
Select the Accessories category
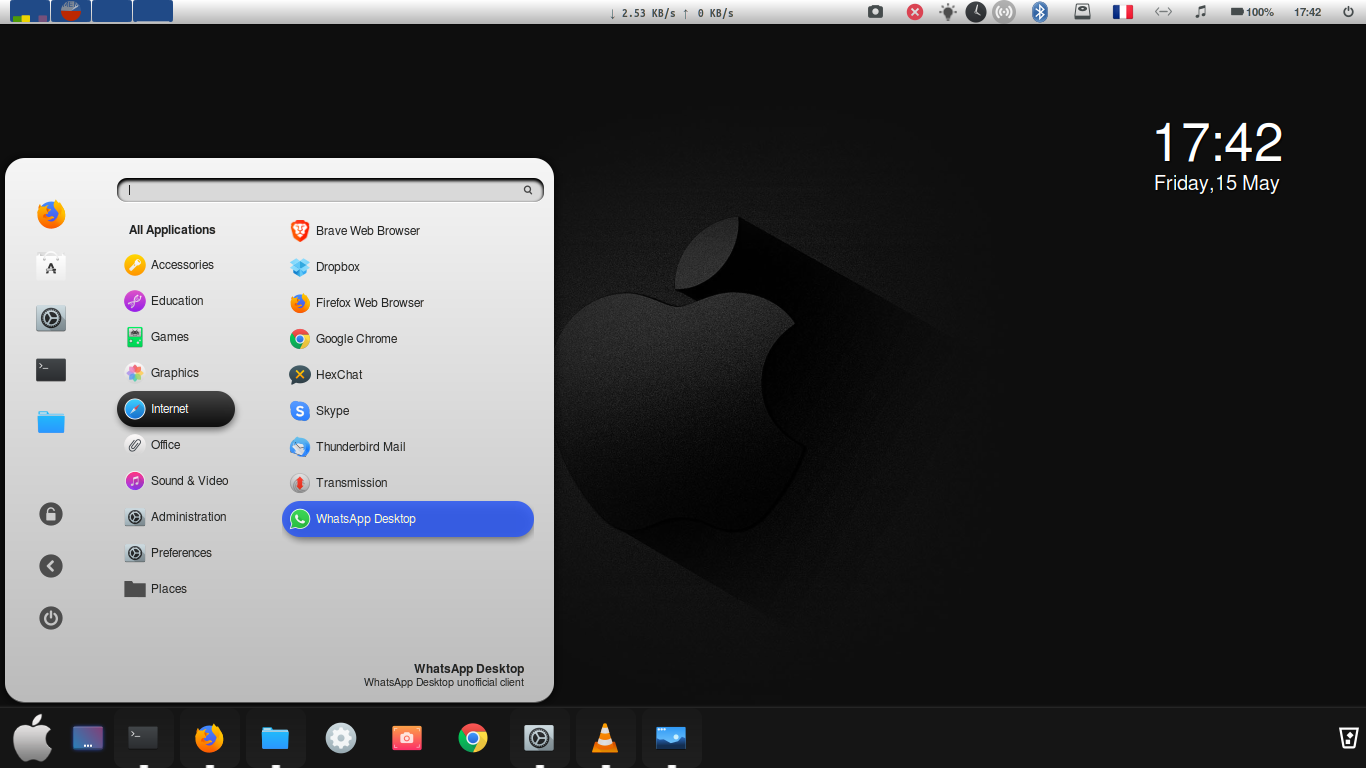coord(176,265)
